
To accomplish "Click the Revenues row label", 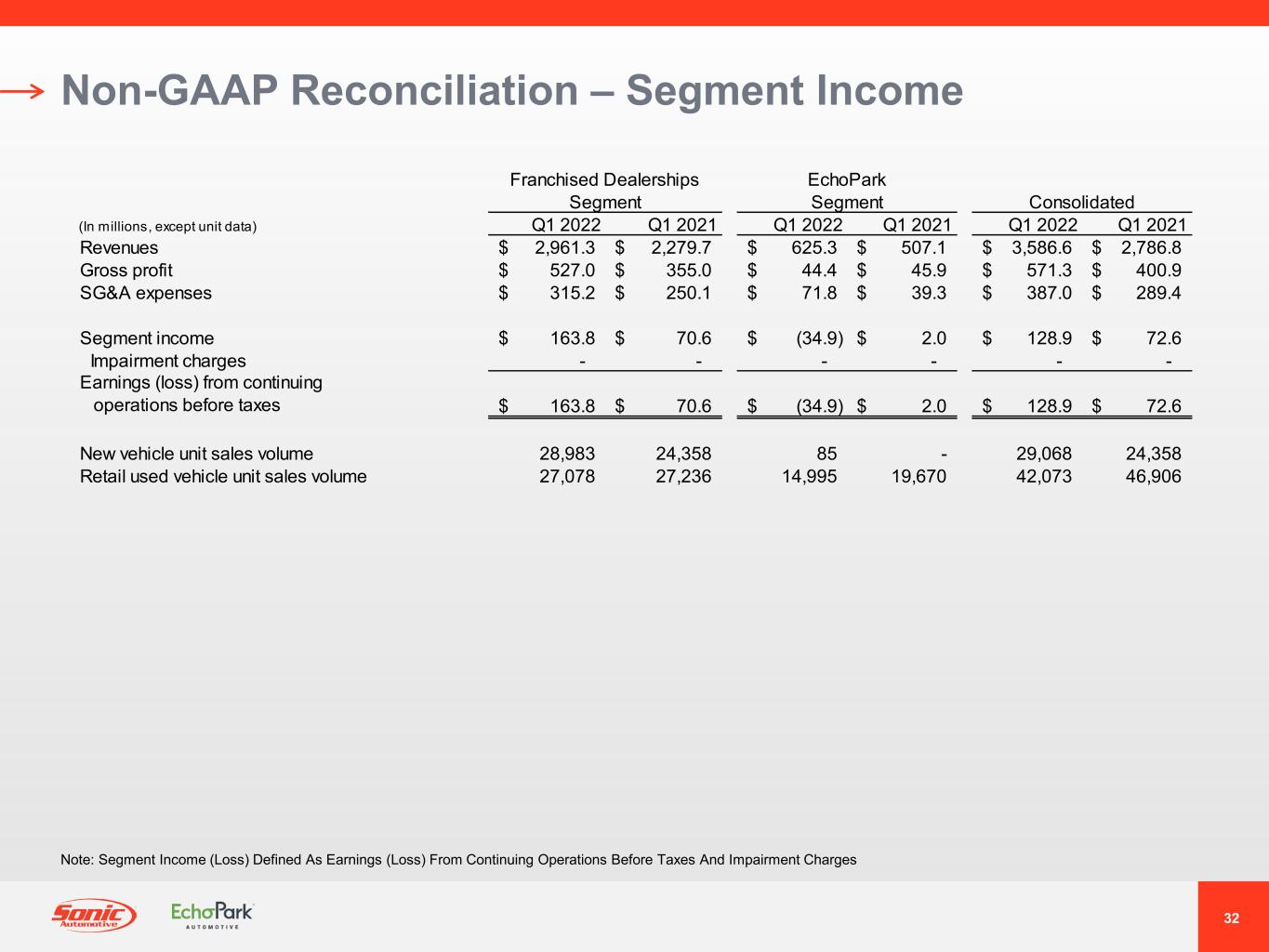I will tap(119, 248).
